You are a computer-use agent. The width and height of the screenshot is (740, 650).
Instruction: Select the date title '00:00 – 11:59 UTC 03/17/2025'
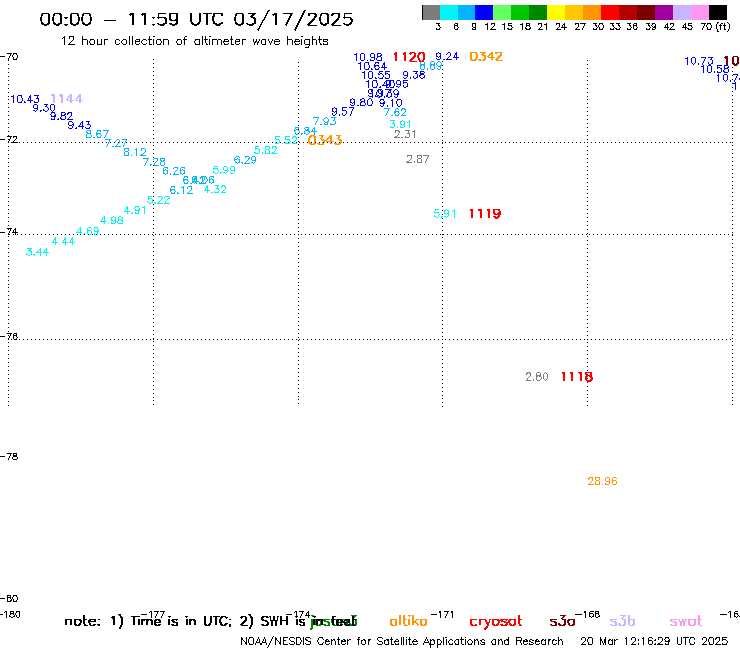click(196, 19)
